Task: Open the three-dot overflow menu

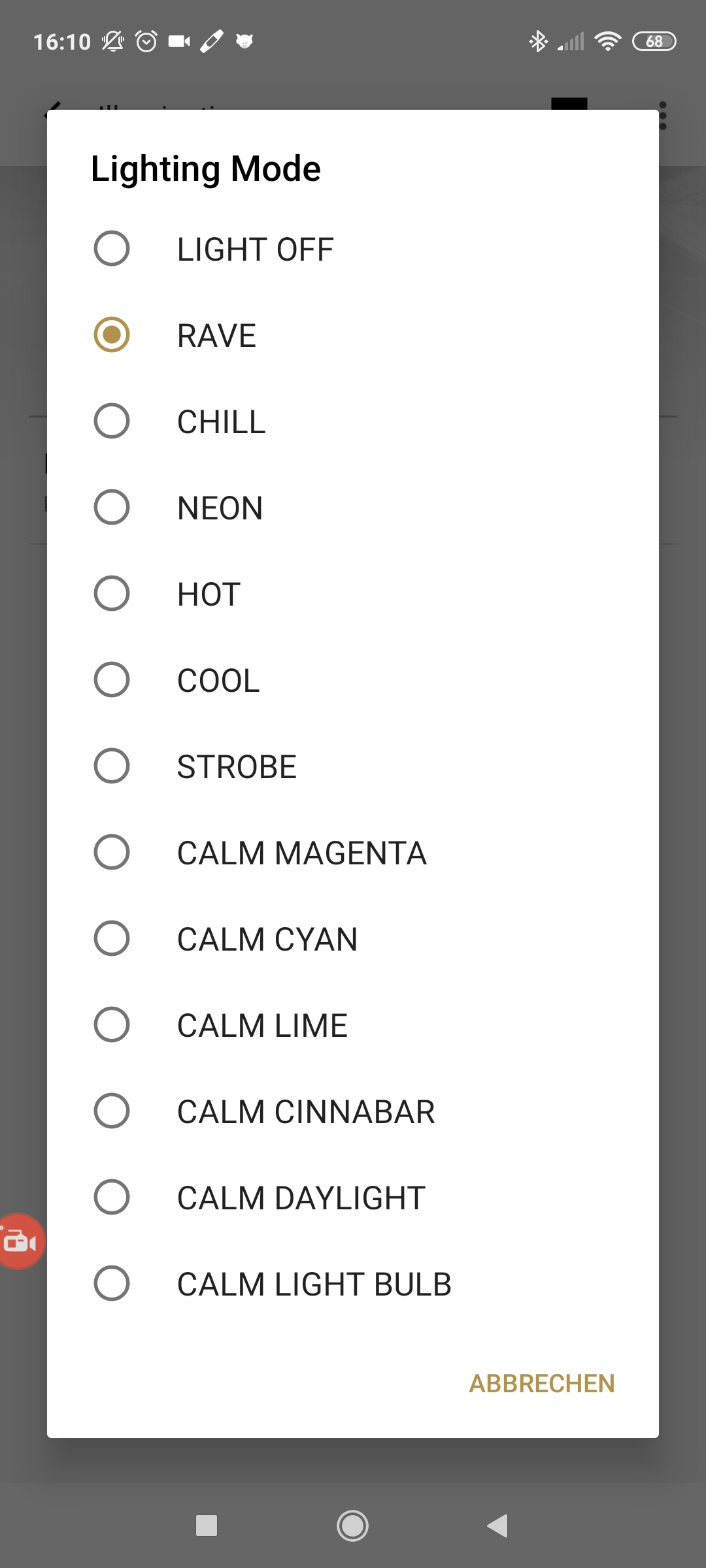Action: 663,116
